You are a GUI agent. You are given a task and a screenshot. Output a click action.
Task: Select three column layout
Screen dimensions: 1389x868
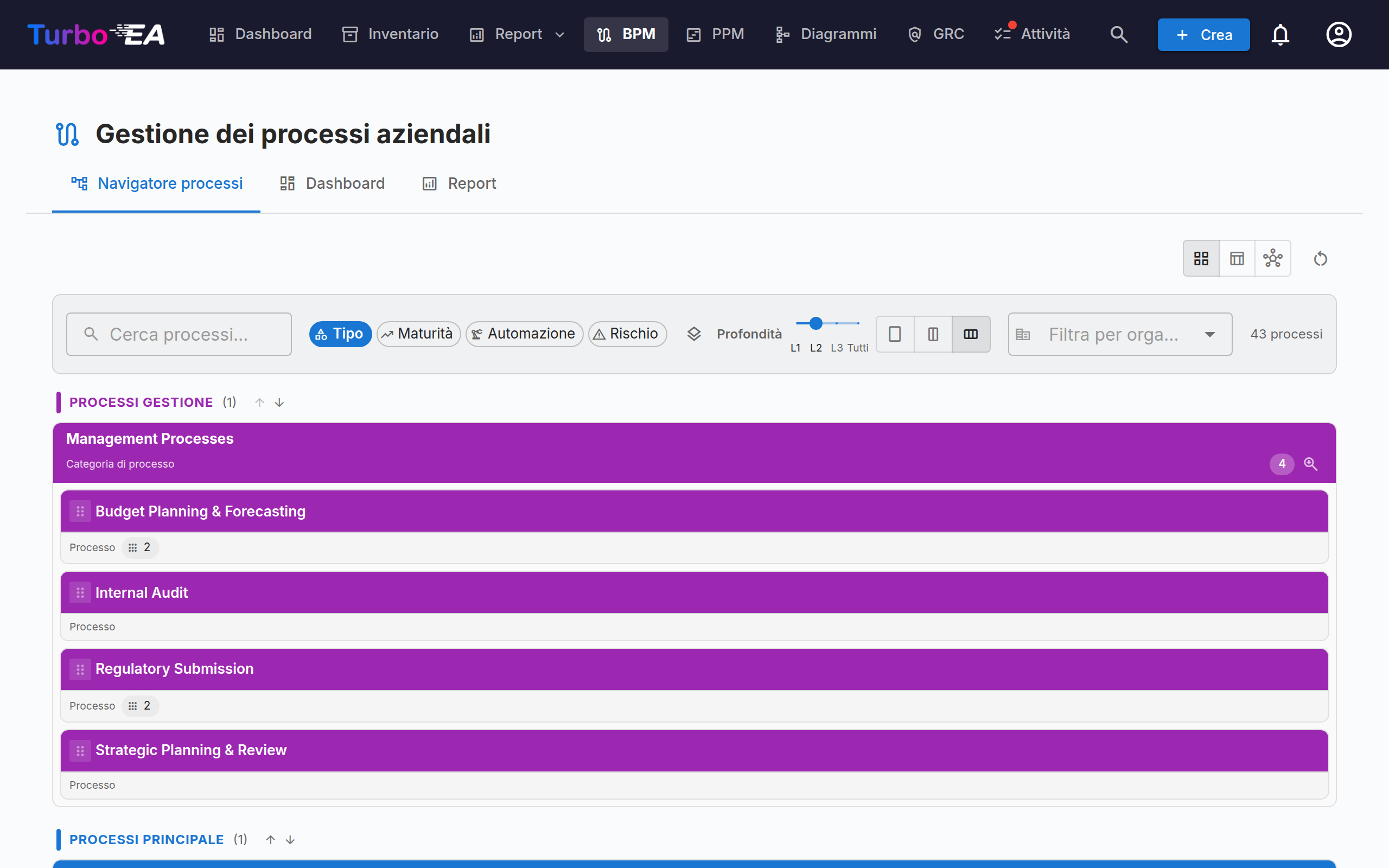click(971, 334)
